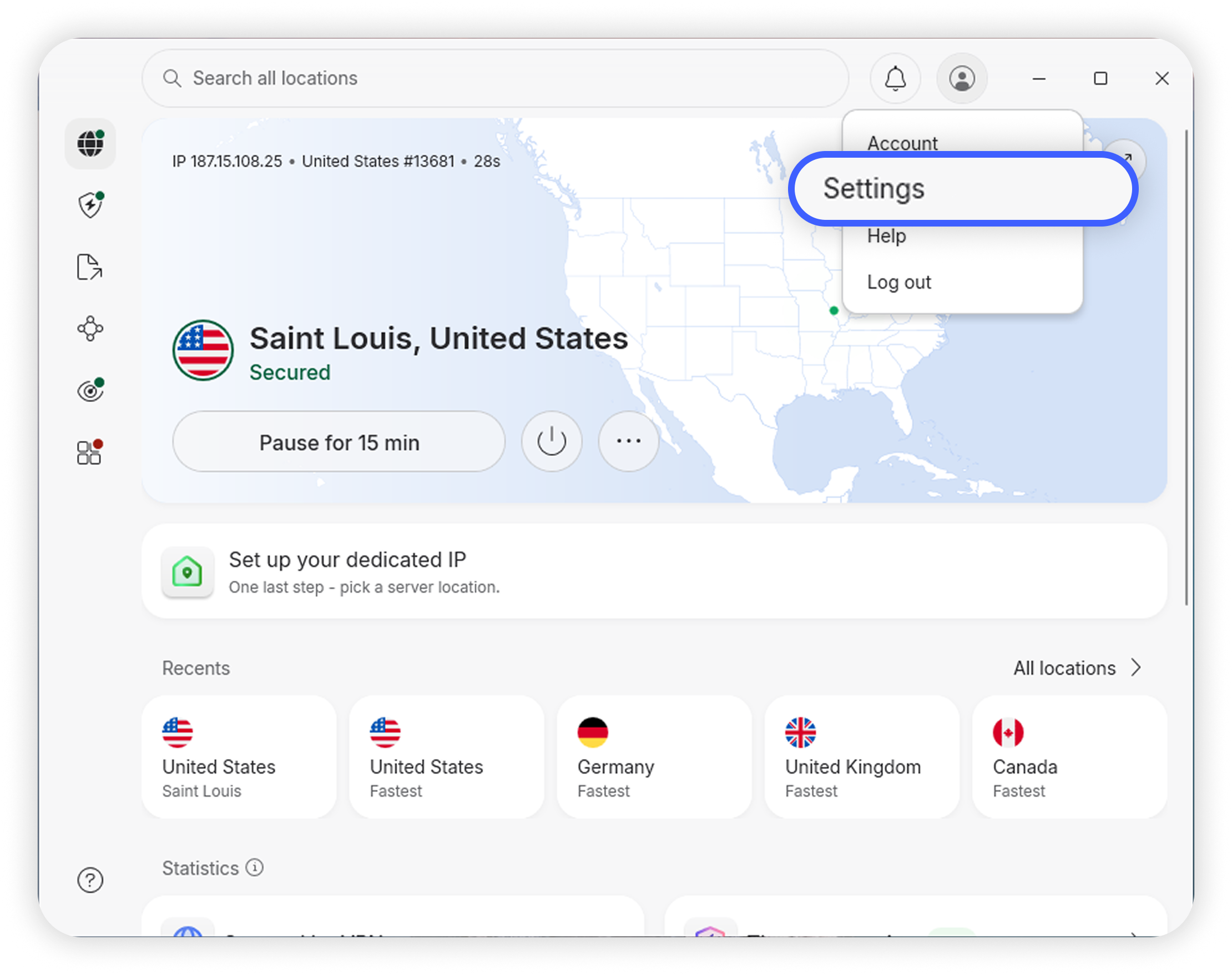Click the power disconnect button
1232x975 pixels.
pos(551,441)
